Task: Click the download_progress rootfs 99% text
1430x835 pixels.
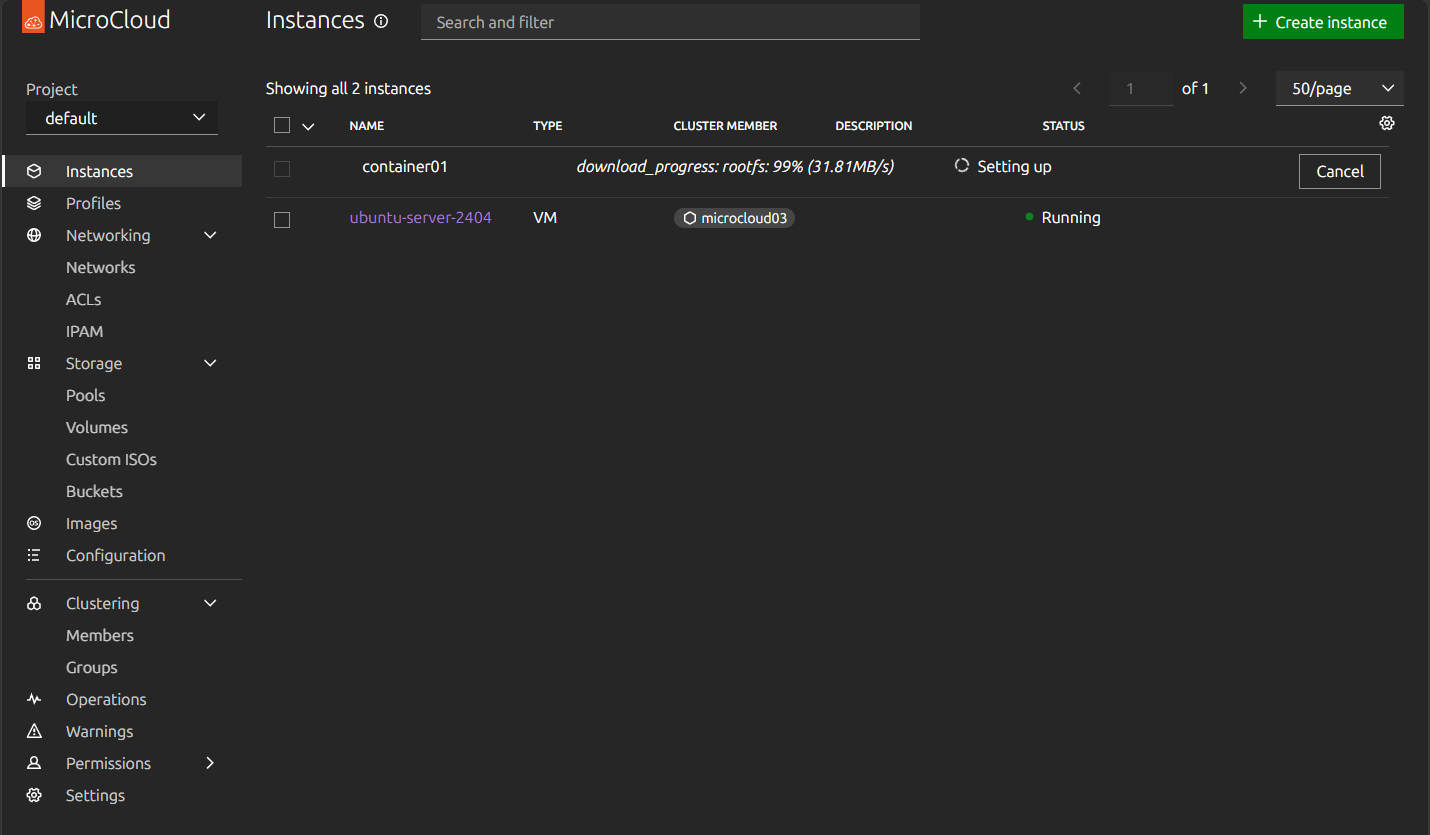Action: point(735,167)
